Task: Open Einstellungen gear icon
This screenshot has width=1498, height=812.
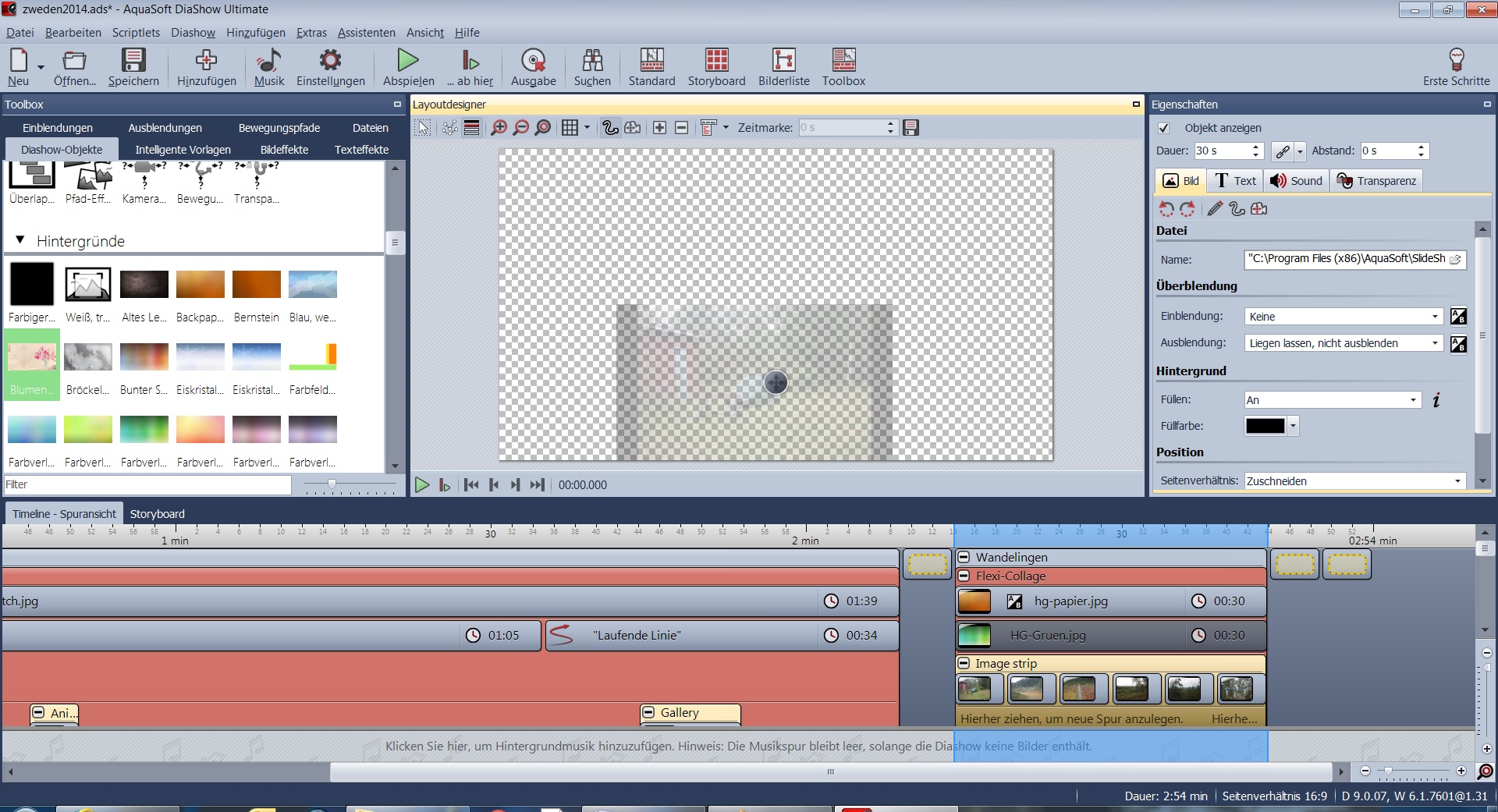Action: pos(330,61)
